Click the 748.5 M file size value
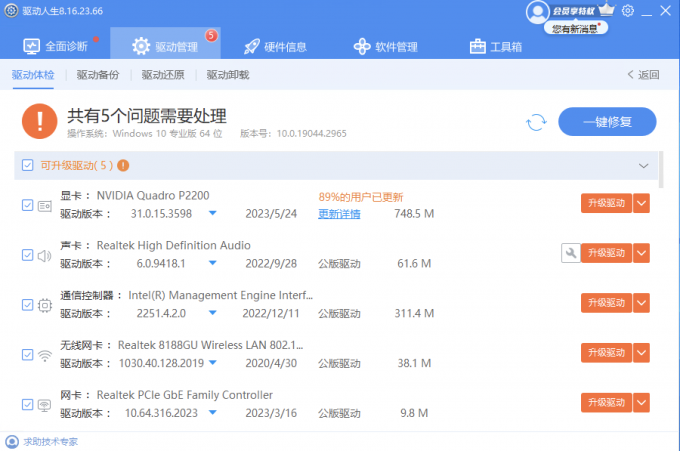680x451 pixels. [414, 214]
